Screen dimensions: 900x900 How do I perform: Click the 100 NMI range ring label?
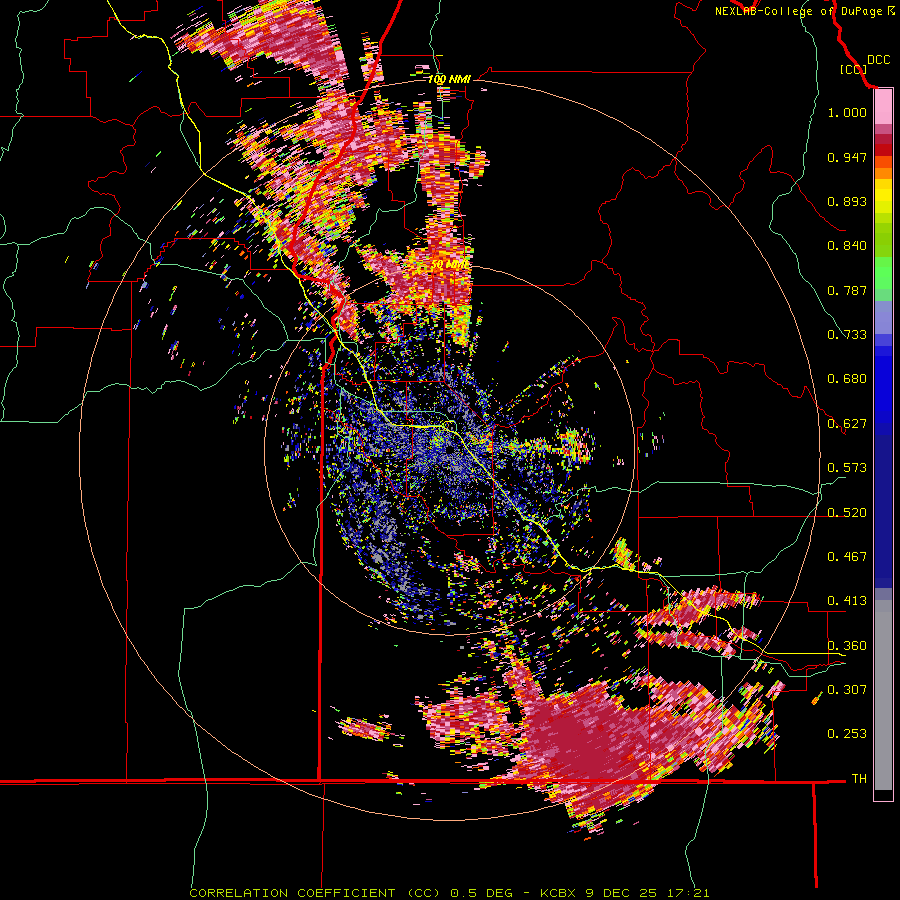coord(449,79)
